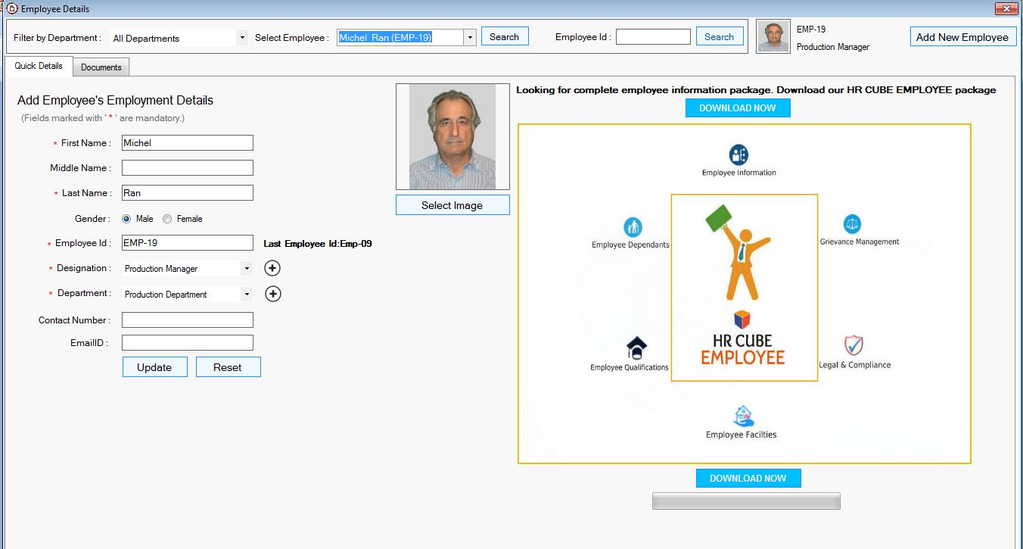1023x549 pixels.
Task: Click the 'Last Employee Id:Emp-09' text
Action: pyautogui.click(x=318, y=243)
